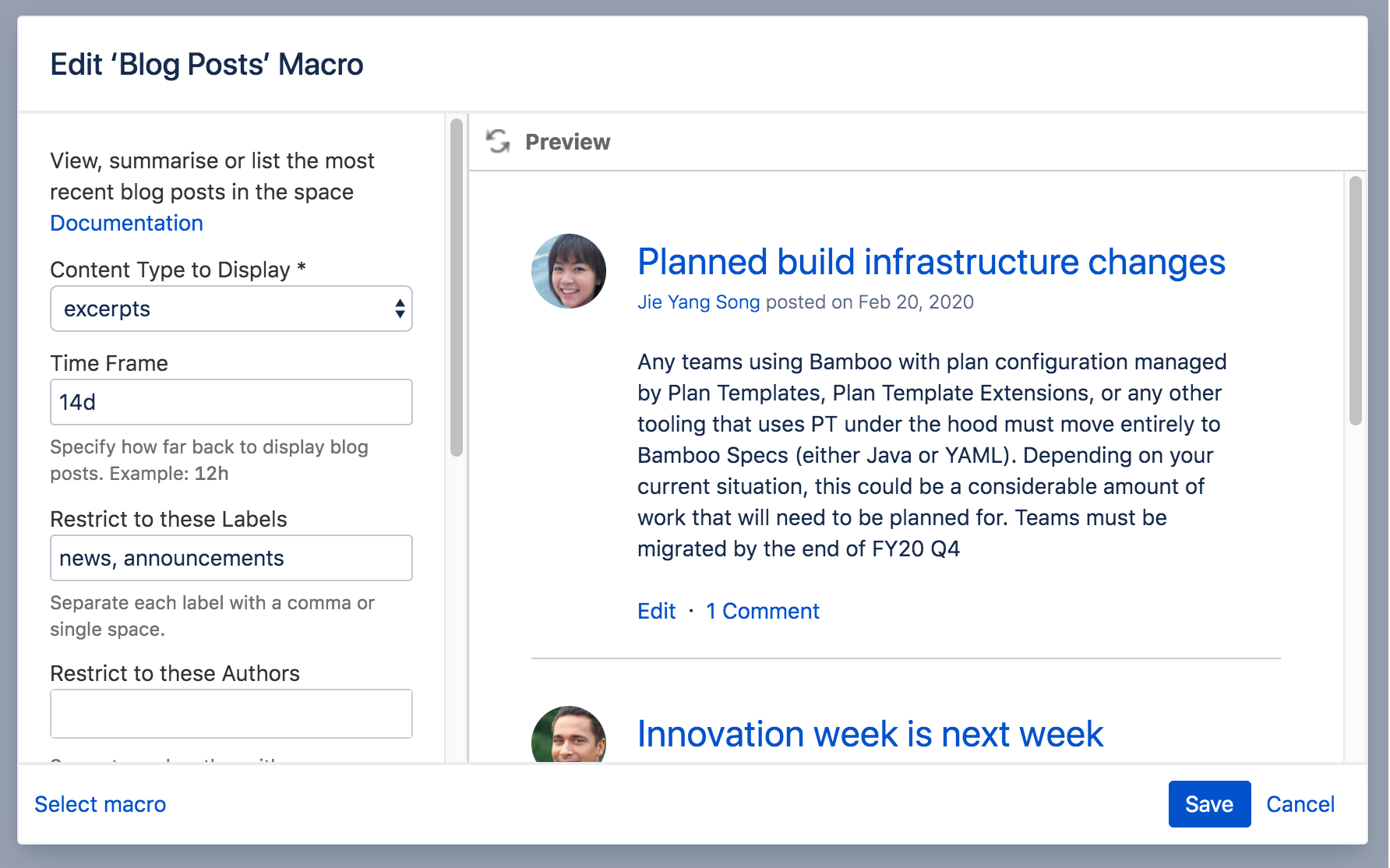Click the Select macro link
Screen dimensions: 1390x868
pyautogui.click(x=101, y=804)
